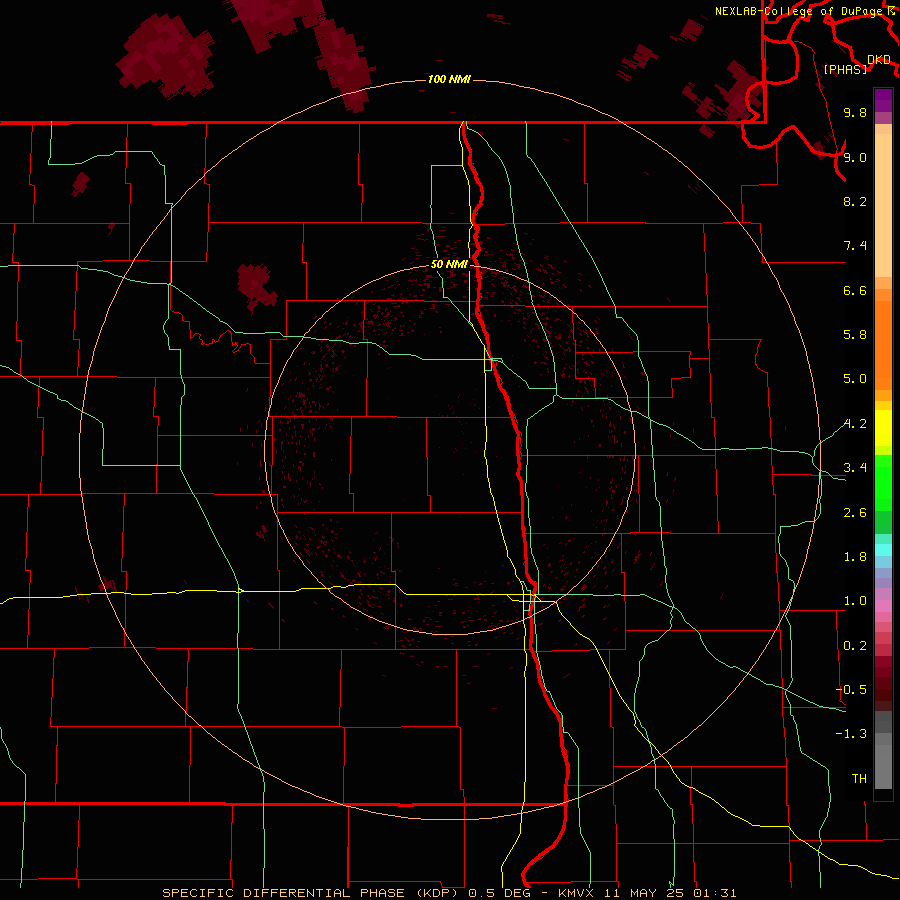
Task: Click the 5.0 value on color scale
Action: point(855,379)
